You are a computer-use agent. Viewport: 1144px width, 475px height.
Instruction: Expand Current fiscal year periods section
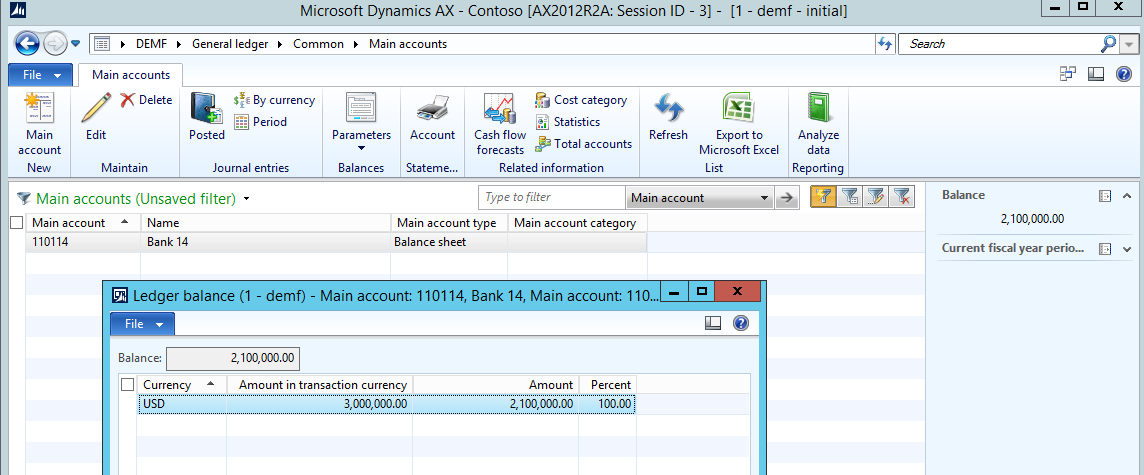tap(1127, 249)
